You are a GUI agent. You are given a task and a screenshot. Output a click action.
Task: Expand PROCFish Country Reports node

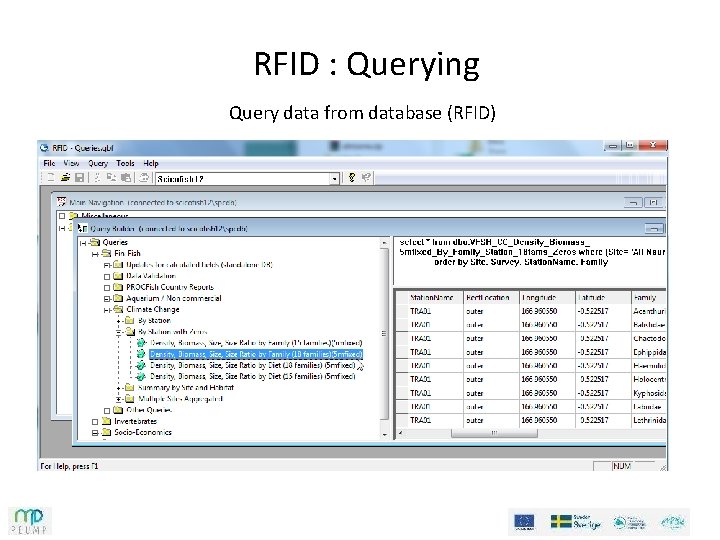[x=107, y=287]
